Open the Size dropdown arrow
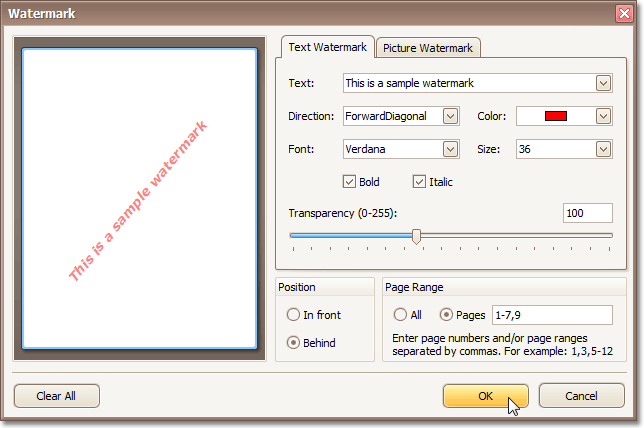The image size is (644, 428). coord(603,149)
